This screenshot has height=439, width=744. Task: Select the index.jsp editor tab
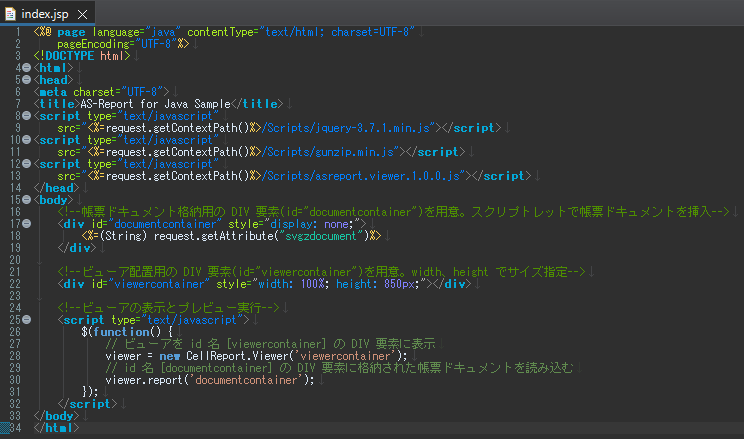coord(47,14)
